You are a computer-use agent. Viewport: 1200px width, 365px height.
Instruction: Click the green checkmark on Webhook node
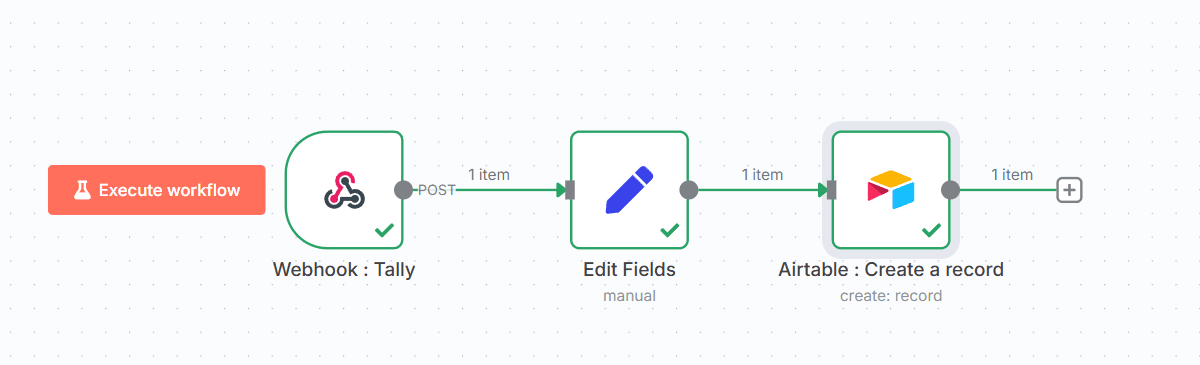click(384, 231)
